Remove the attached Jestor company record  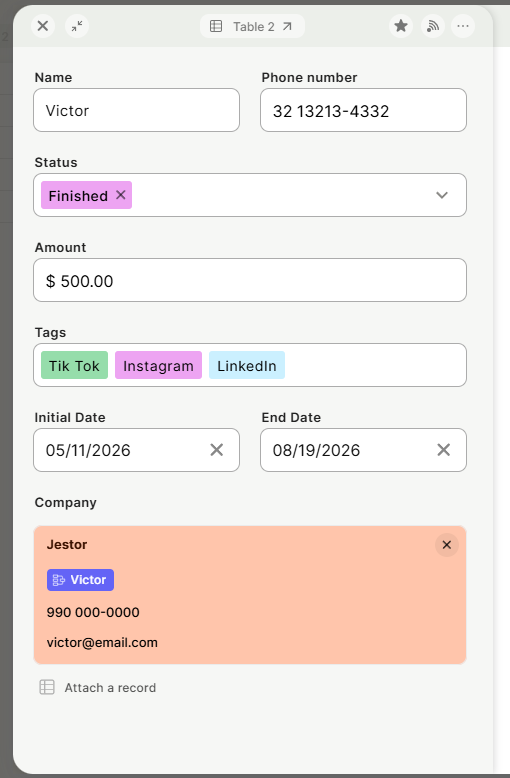tap(446, 545)
